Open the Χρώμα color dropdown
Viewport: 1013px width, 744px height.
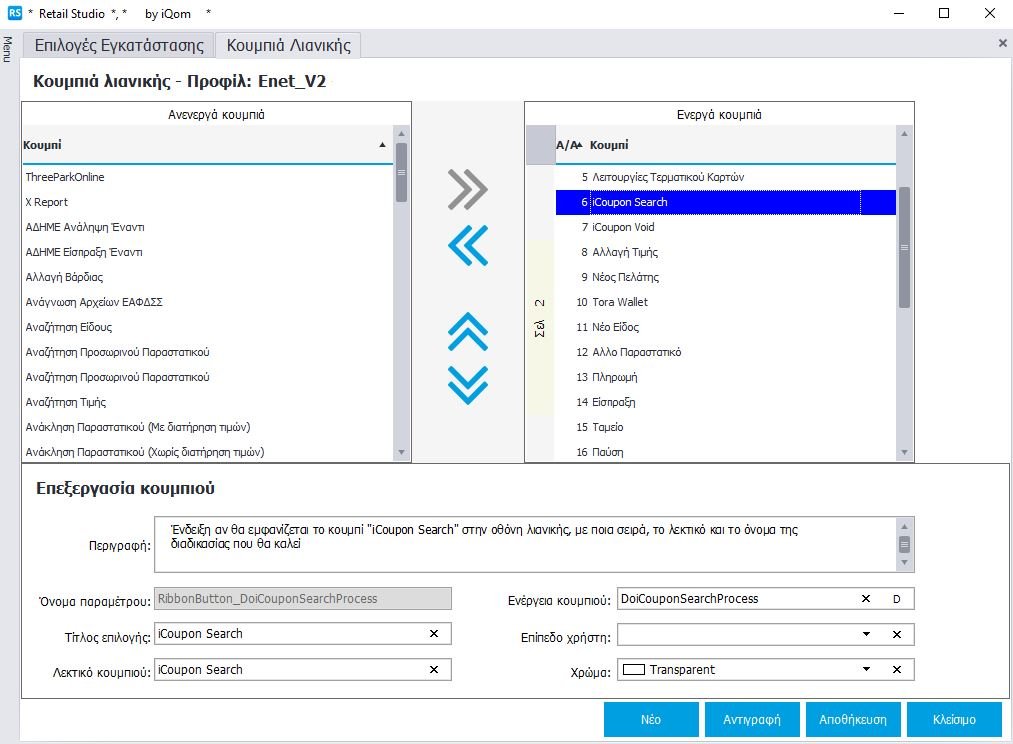[866, 670]
